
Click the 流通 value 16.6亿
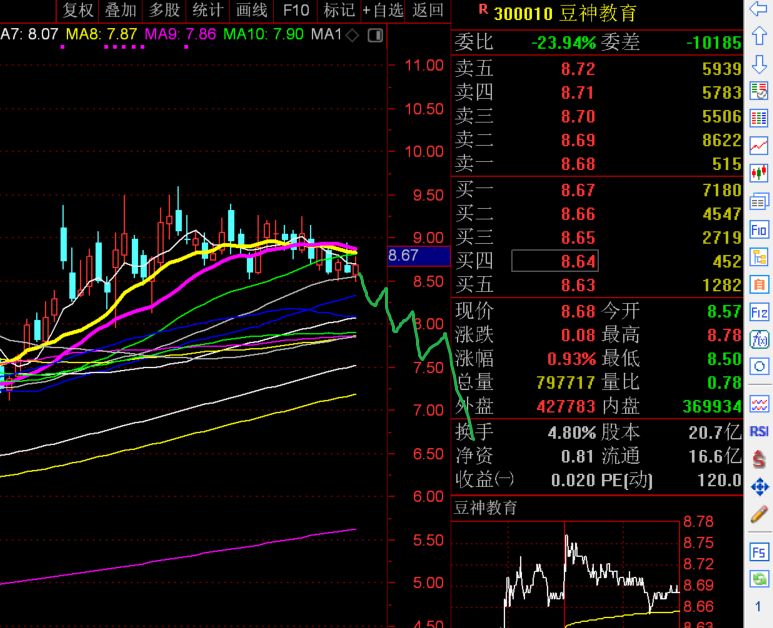pyautogui.click(x=715, y=456)
